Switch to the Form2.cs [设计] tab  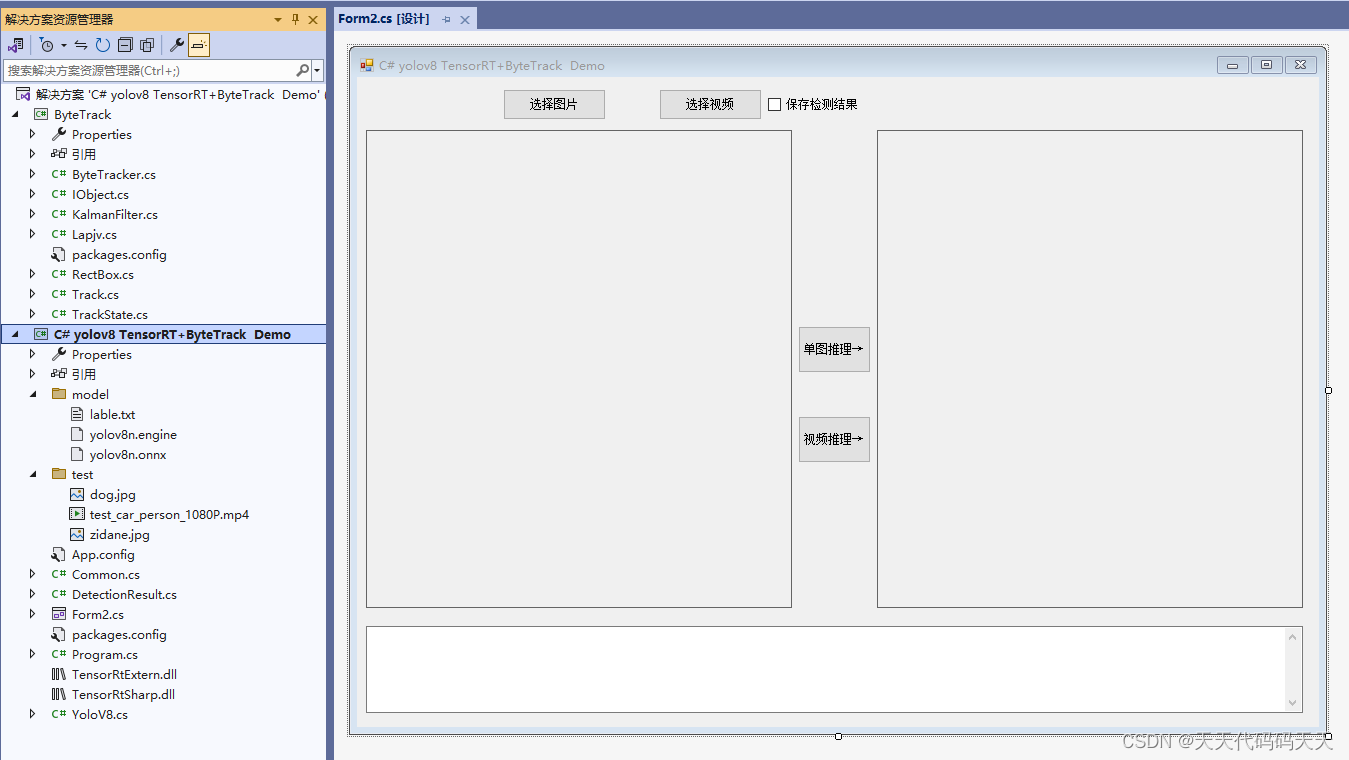point(385,17)
